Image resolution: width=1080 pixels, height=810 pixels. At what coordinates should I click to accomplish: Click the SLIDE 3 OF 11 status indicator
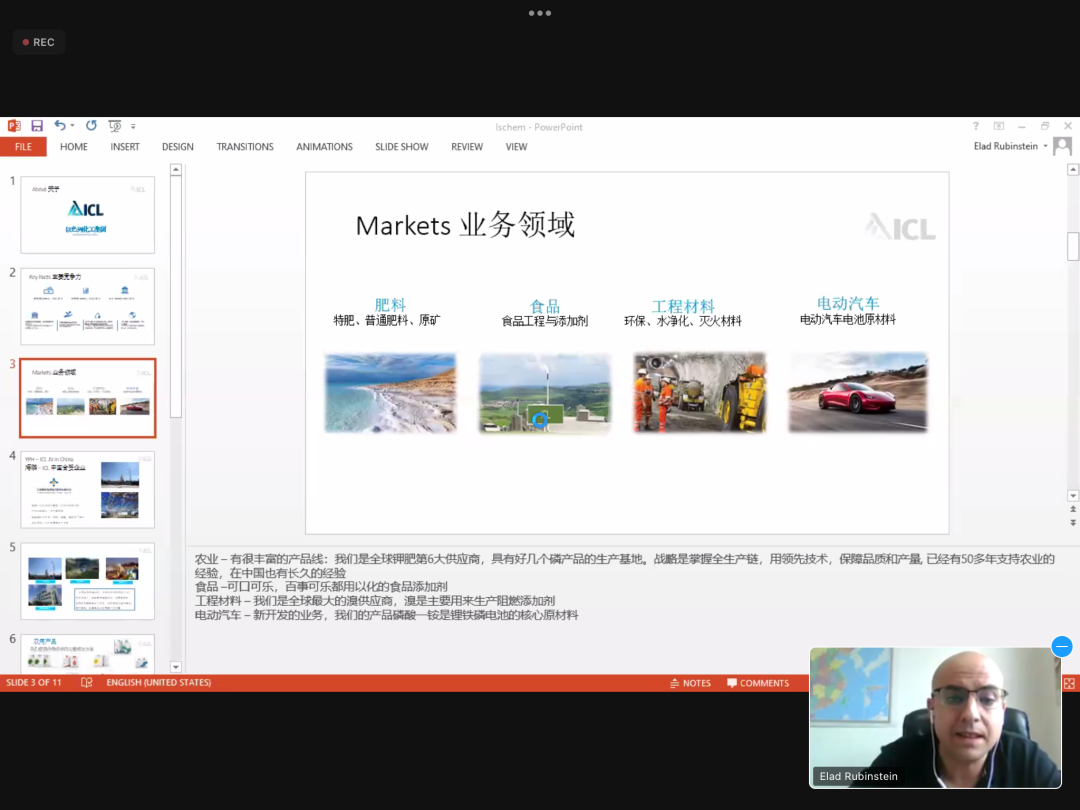point(34,683)
